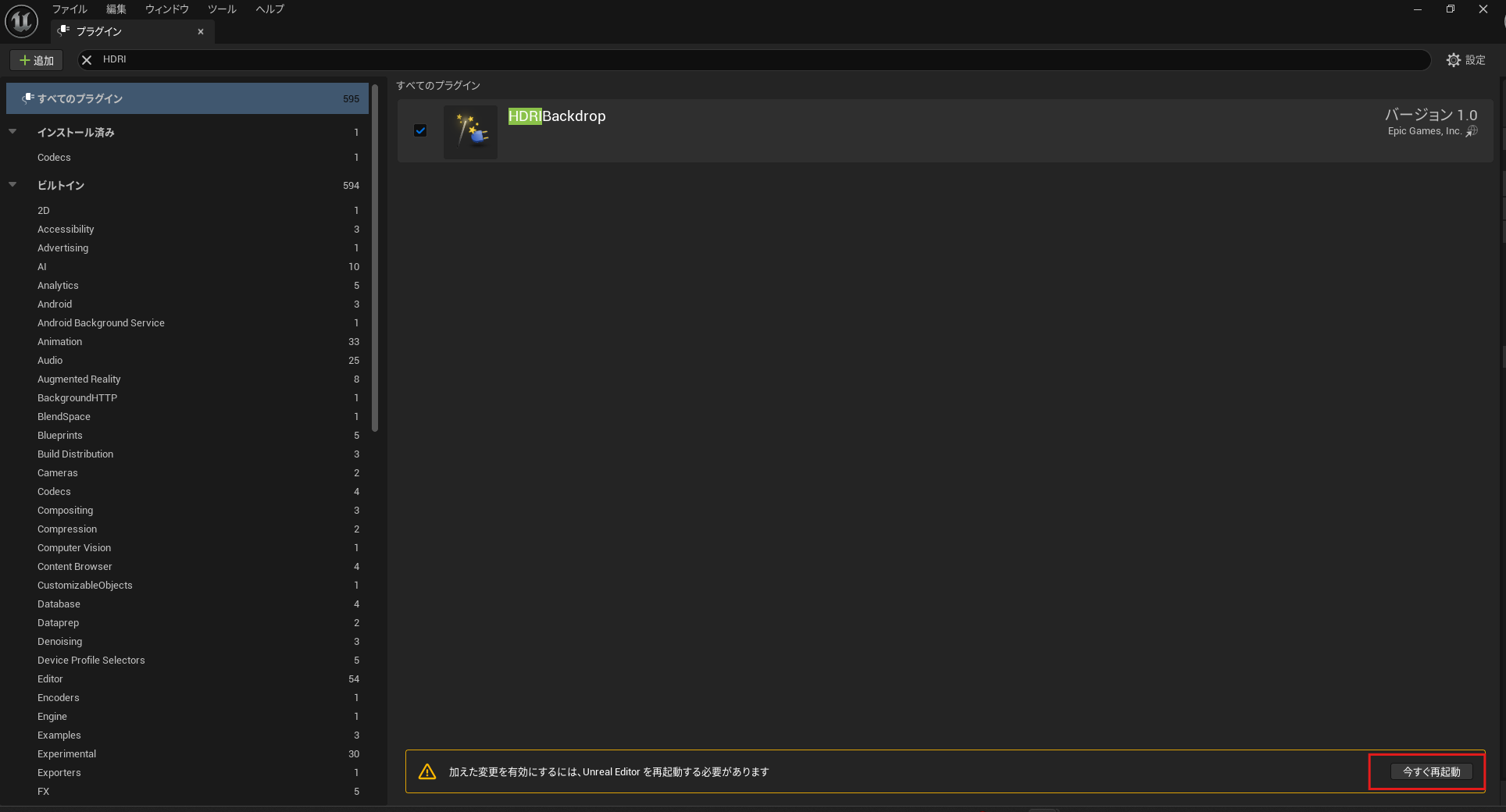Viewport: 1506px width, 812px height.
Task: Collapse the ビルトイン category
Action: click(12, 185)
